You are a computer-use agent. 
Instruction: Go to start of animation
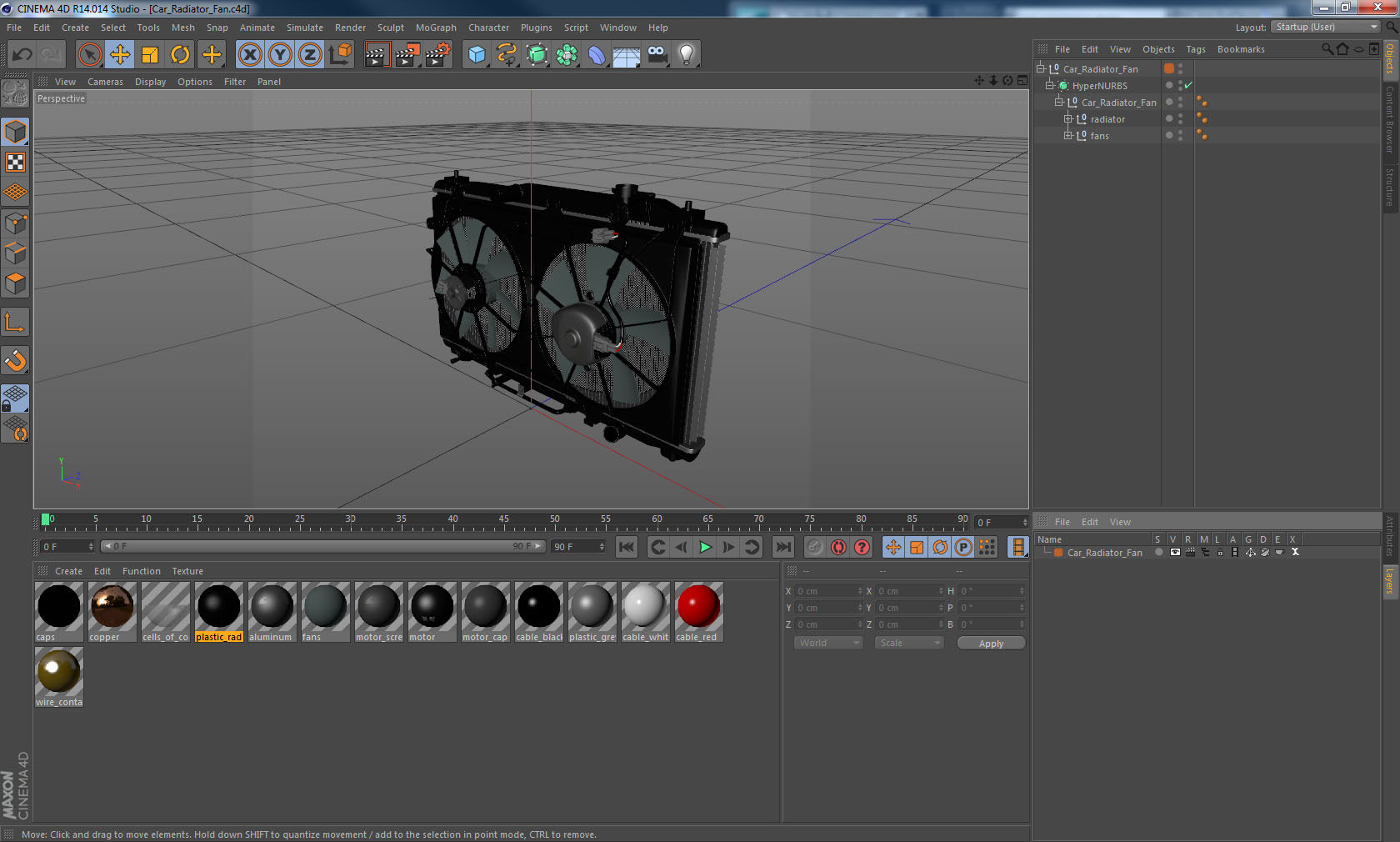coord(627,547)
